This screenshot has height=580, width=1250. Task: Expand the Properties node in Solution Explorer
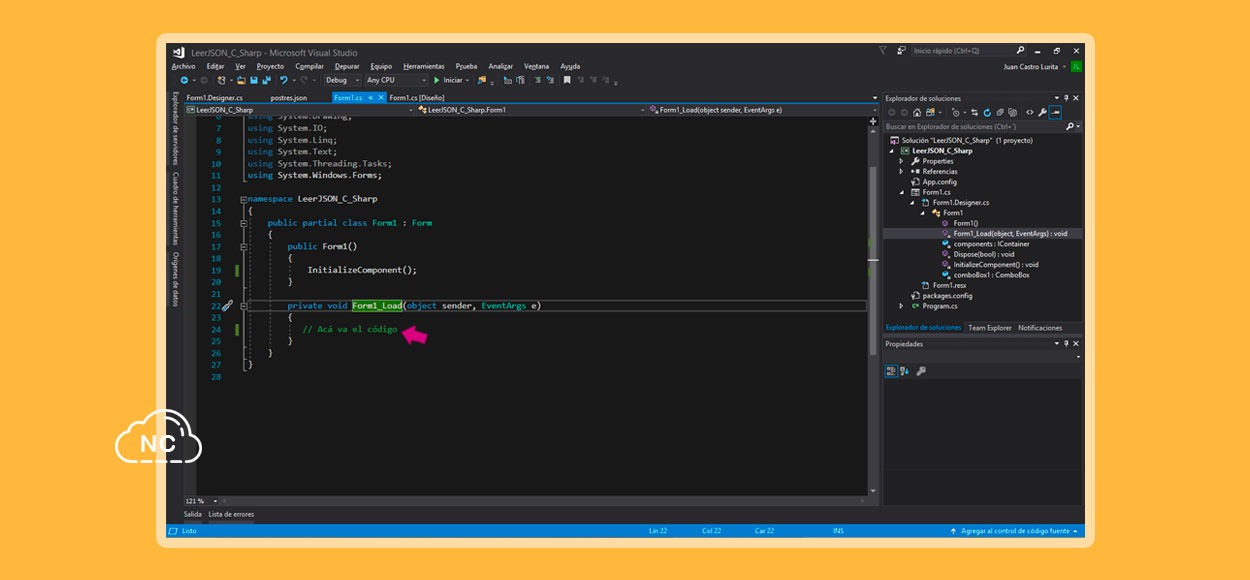[901, 161]
